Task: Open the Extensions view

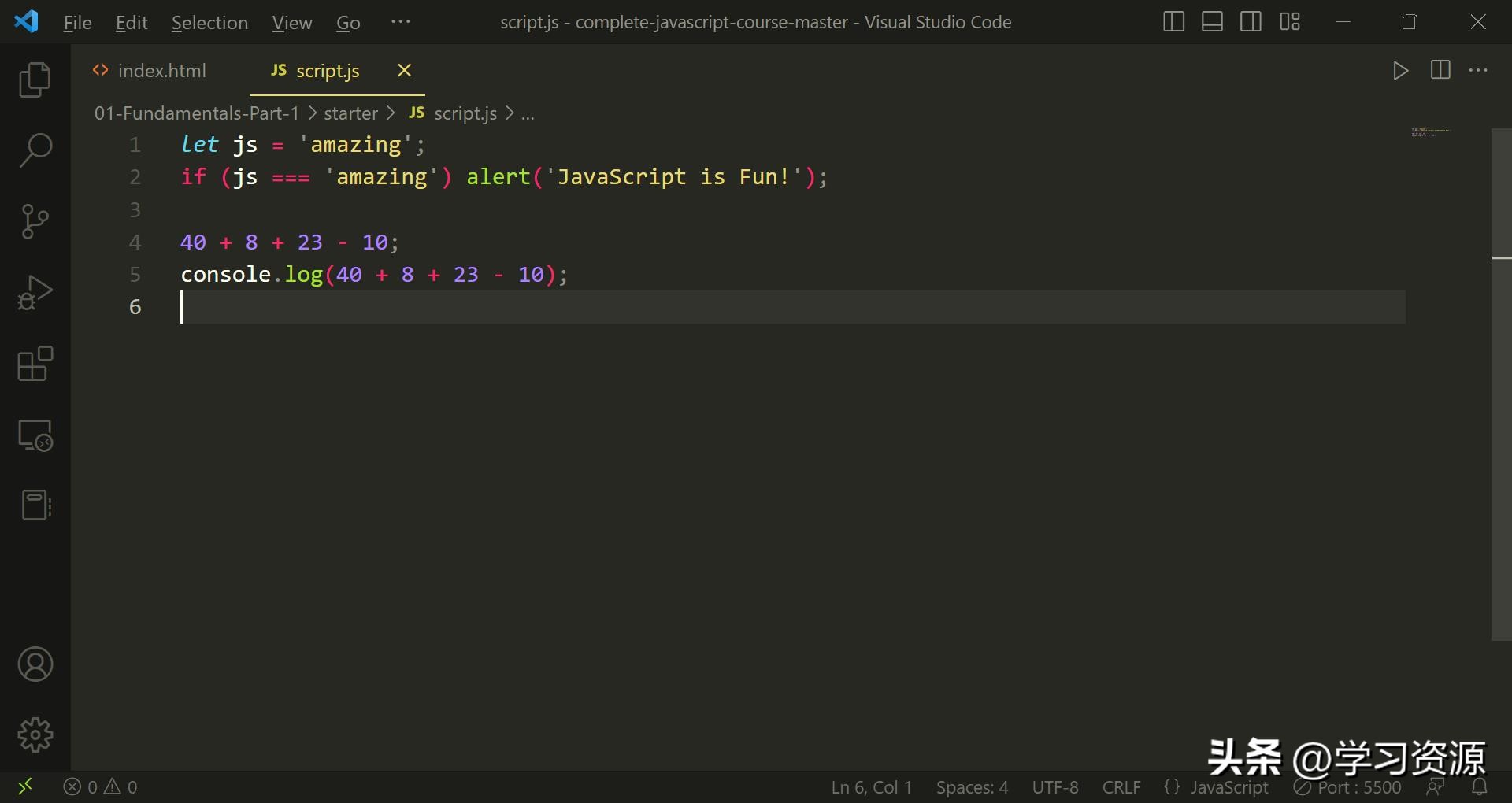Action: (35, 364)
